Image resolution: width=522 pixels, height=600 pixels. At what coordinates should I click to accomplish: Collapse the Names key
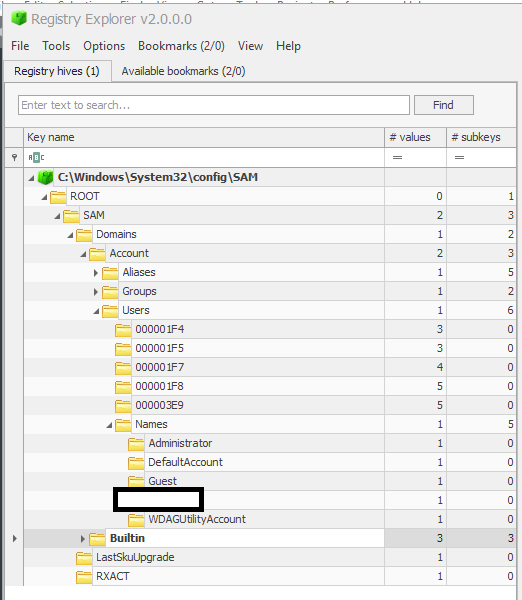(x=109, y=425)
